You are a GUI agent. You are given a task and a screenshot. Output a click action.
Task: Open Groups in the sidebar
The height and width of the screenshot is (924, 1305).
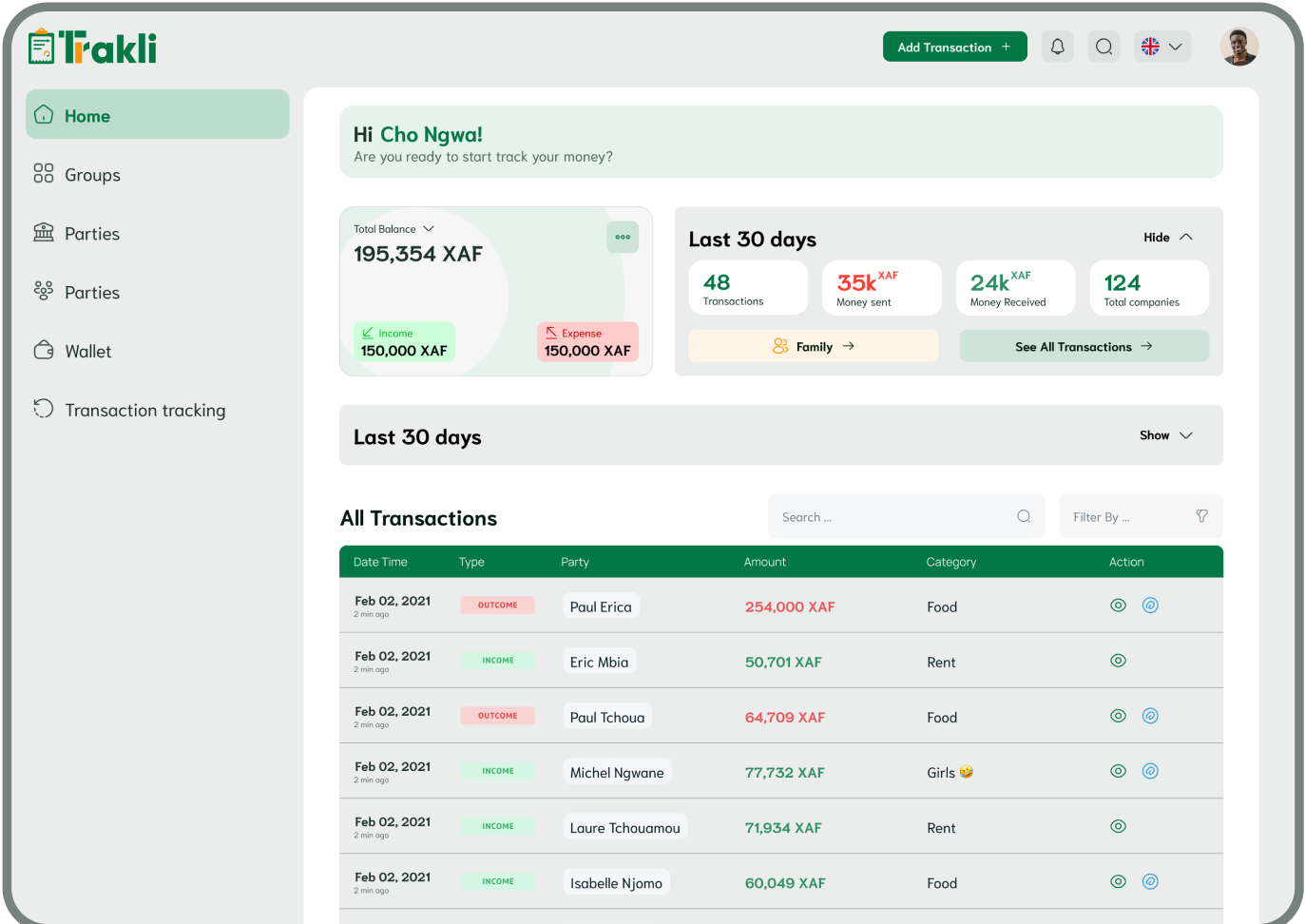[92, 175]
